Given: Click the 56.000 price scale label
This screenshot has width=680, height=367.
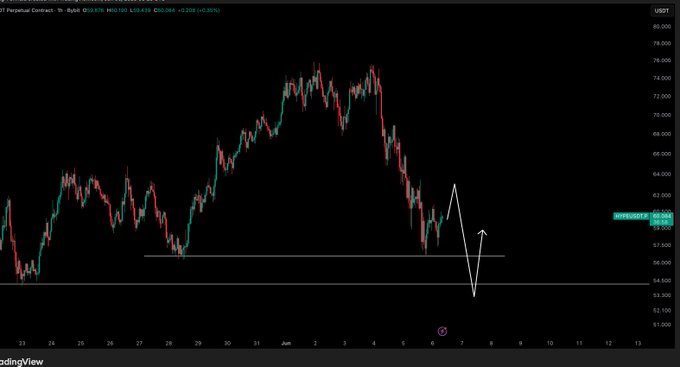Looking at the screenshot, I should (662, 263).
